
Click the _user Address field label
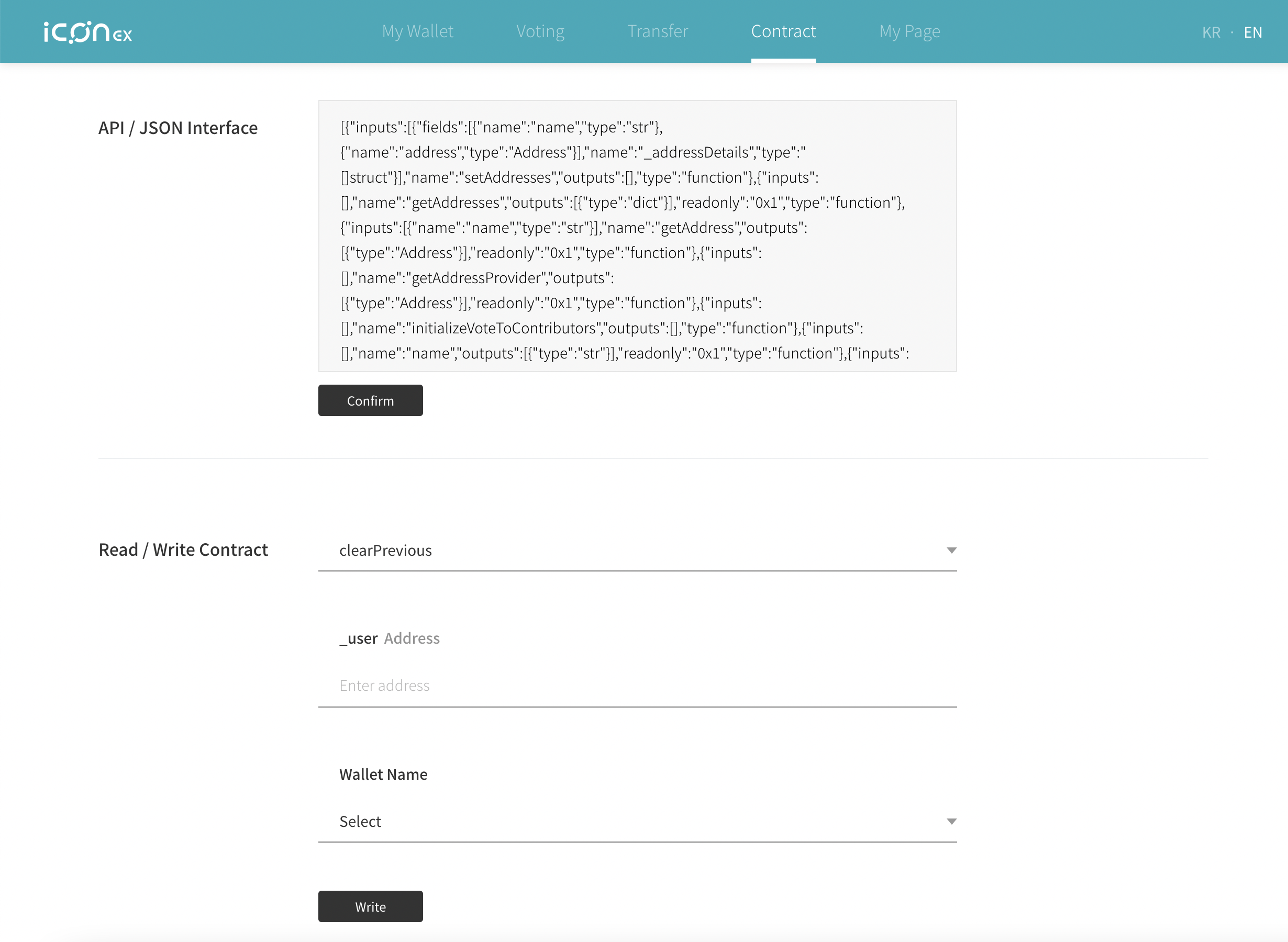[390, 638]
